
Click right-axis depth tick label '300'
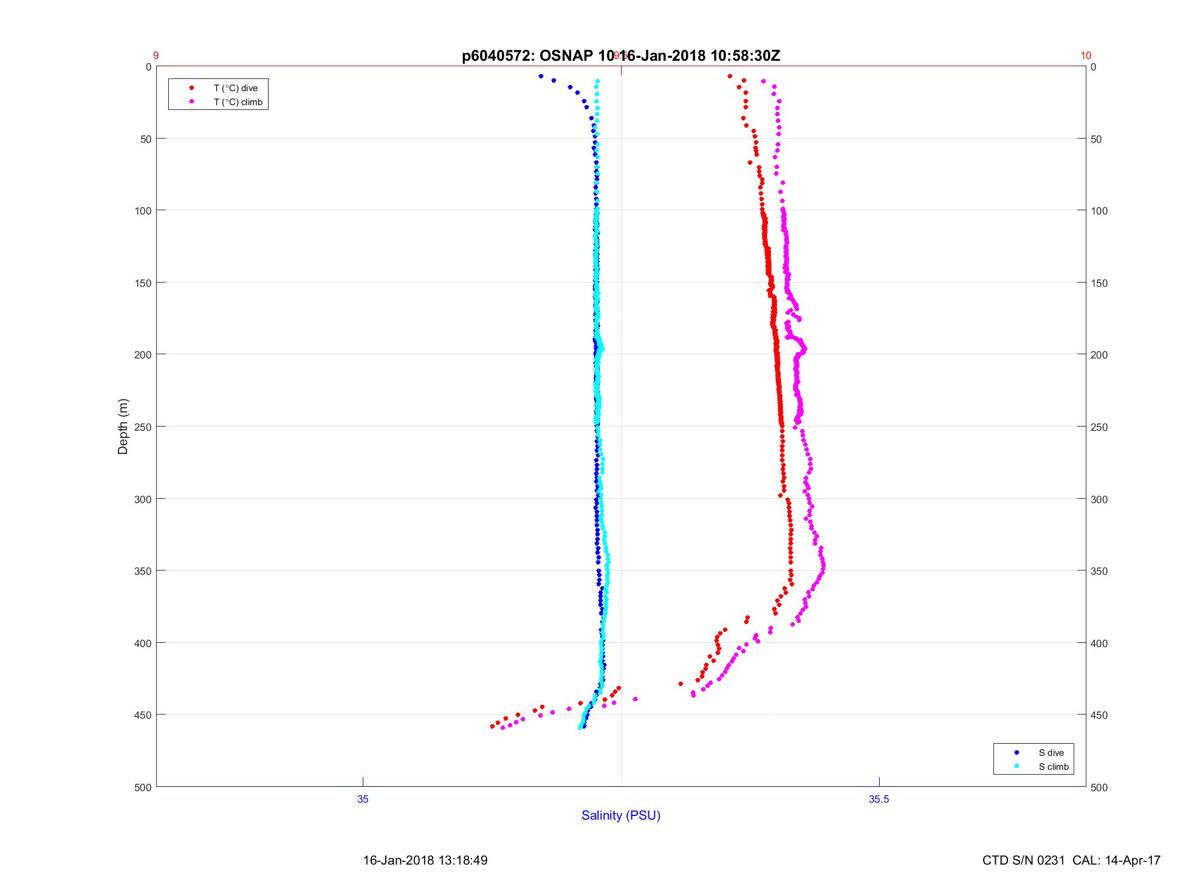point(1100,499)
